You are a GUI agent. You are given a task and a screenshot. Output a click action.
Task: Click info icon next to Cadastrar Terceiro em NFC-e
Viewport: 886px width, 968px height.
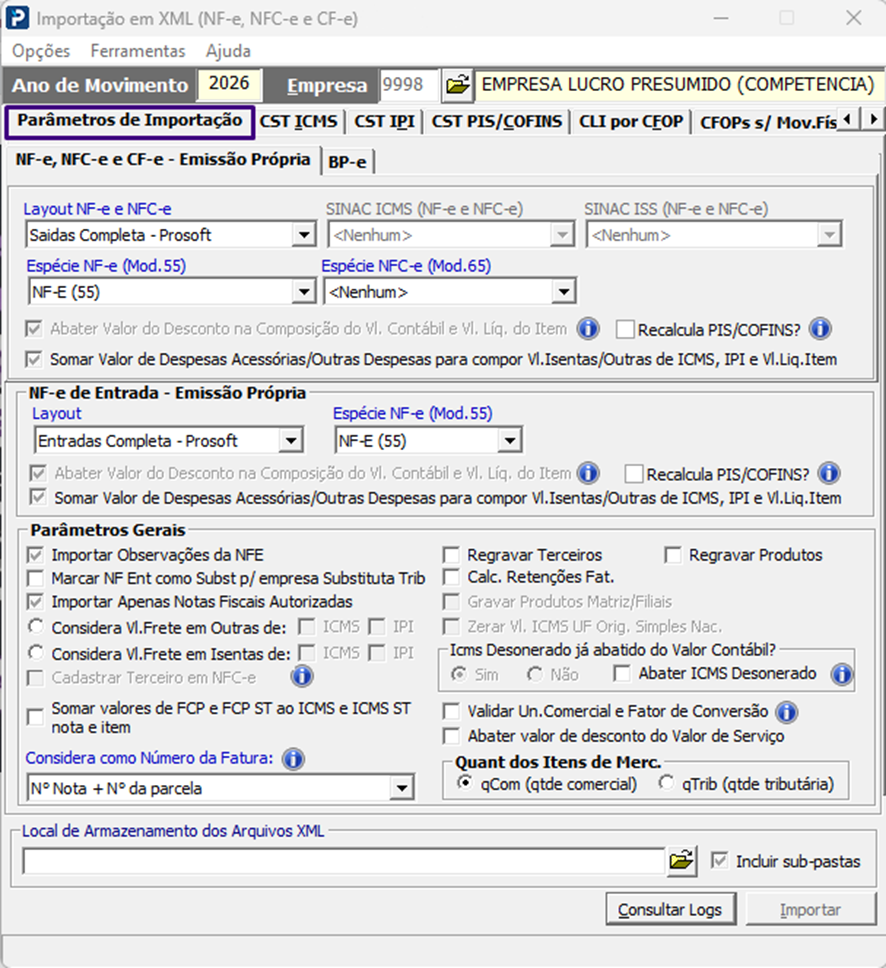click(x=302, y=677)
